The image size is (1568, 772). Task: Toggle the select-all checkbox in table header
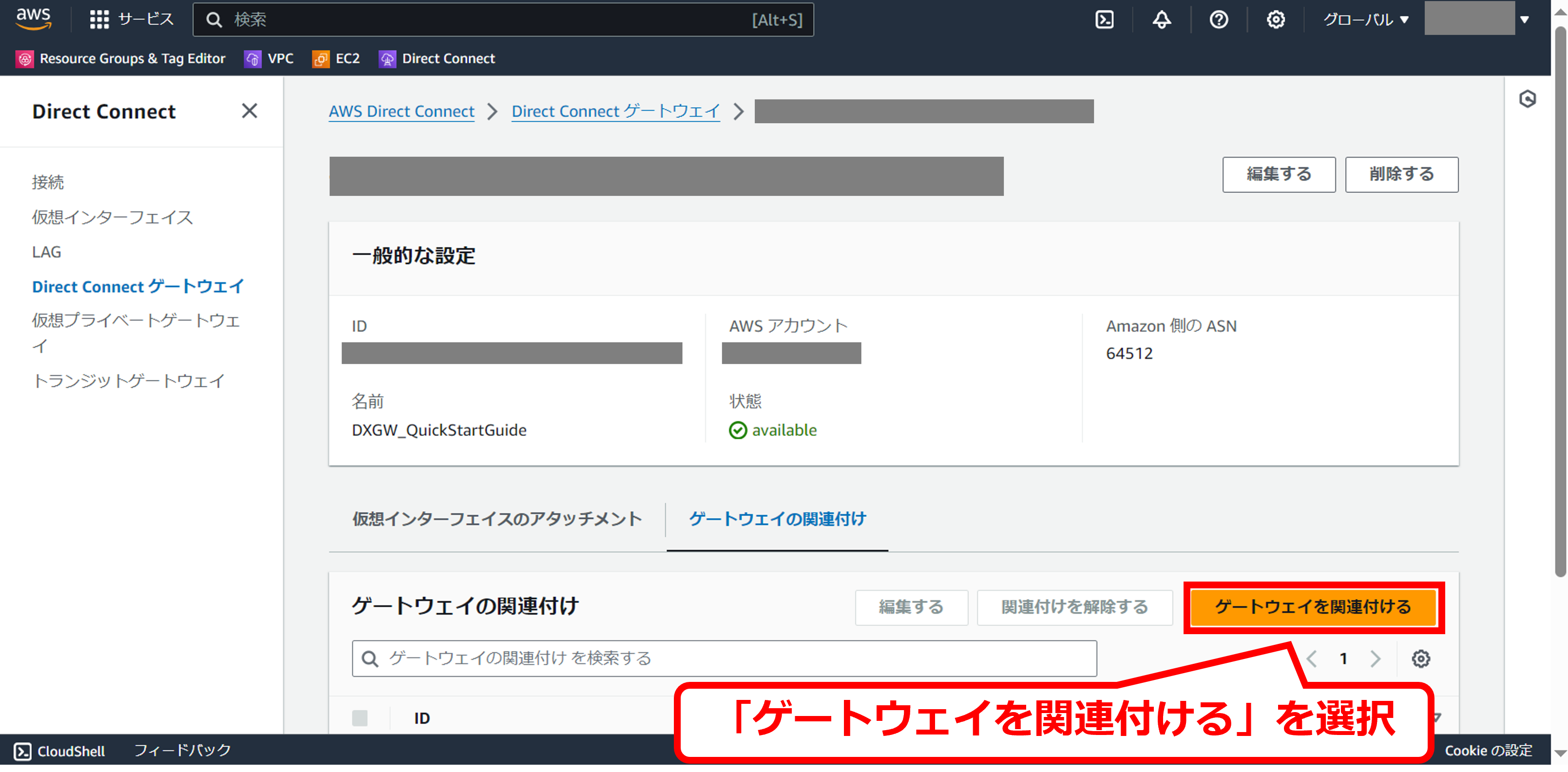(360, 718)
